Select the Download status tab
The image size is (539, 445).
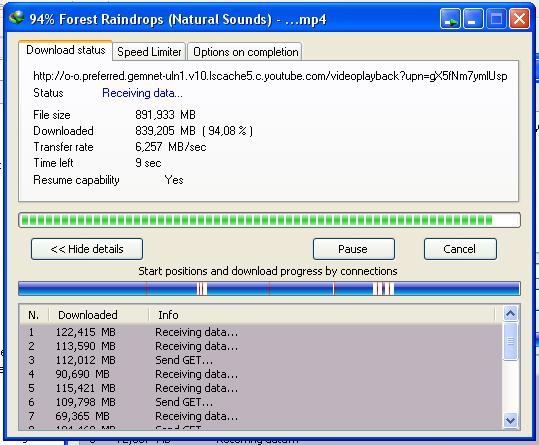tap(66, 50)
